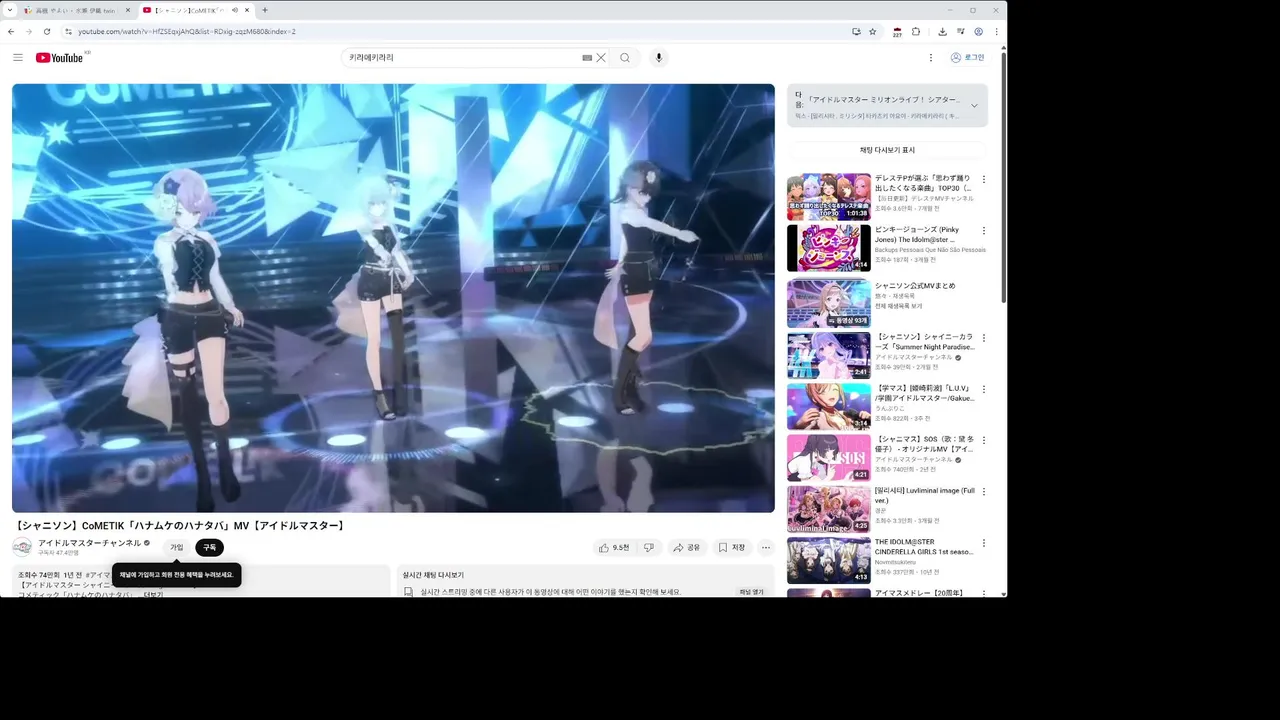This screenshot has width=1280, height=720.
Task: Click the 저장 save button
Action: click(x=732, y=547)
